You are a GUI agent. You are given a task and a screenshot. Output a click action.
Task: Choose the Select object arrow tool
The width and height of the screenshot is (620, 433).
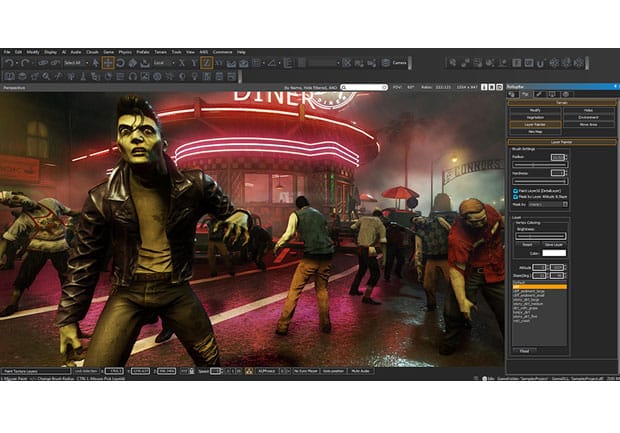[x=96, y=63]
